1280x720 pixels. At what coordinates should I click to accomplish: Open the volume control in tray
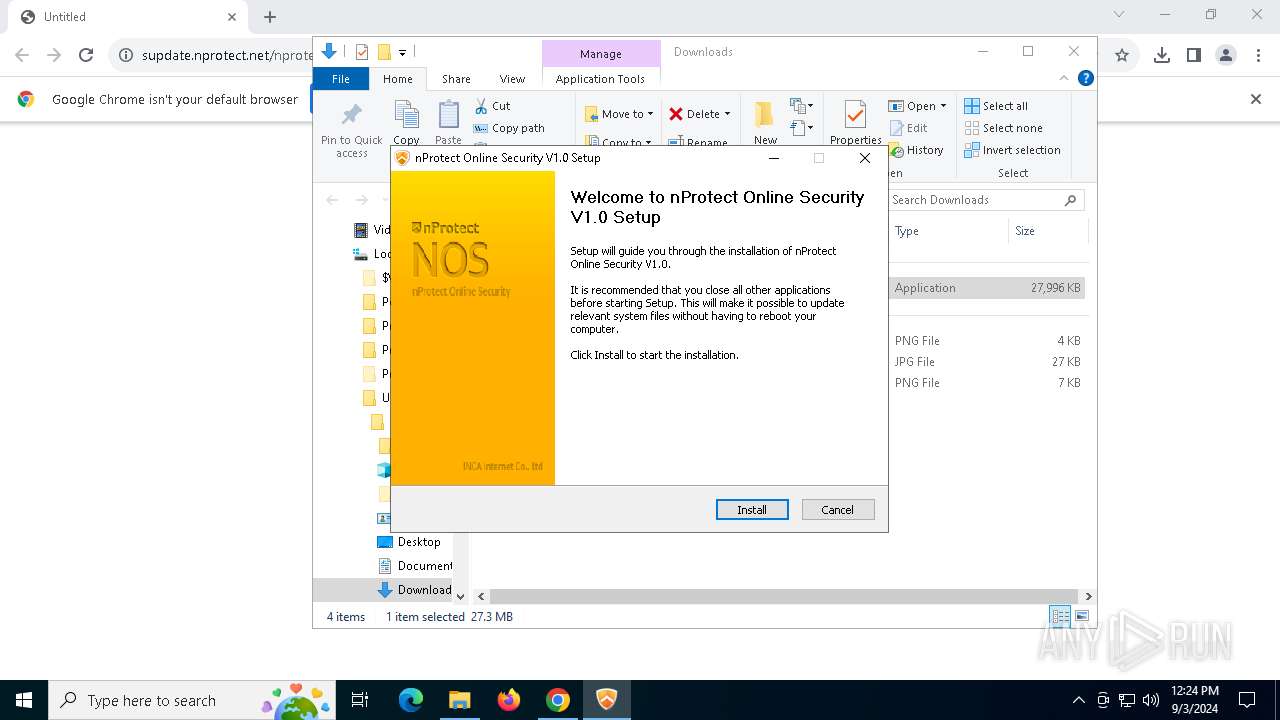coord(1151,700)
